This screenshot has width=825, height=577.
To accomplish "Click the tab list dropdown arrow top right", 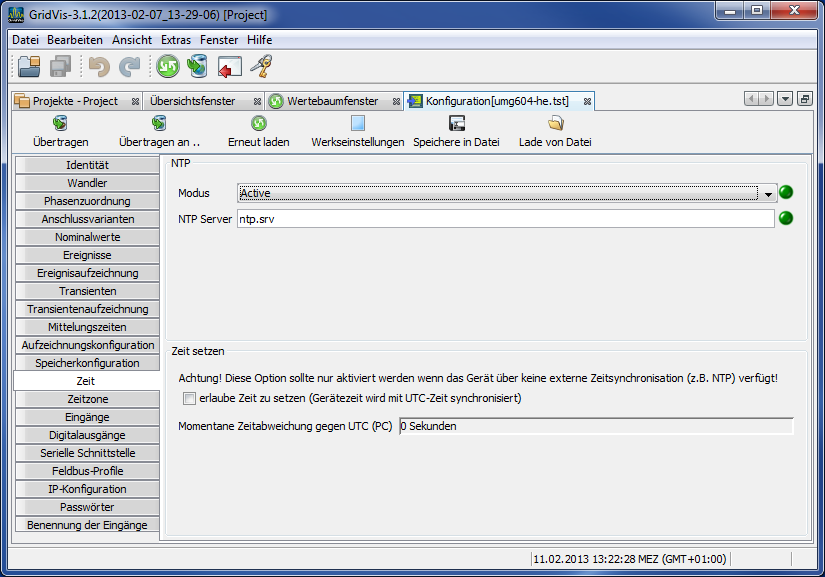I will pyautogui.click(x=785, y=99).
